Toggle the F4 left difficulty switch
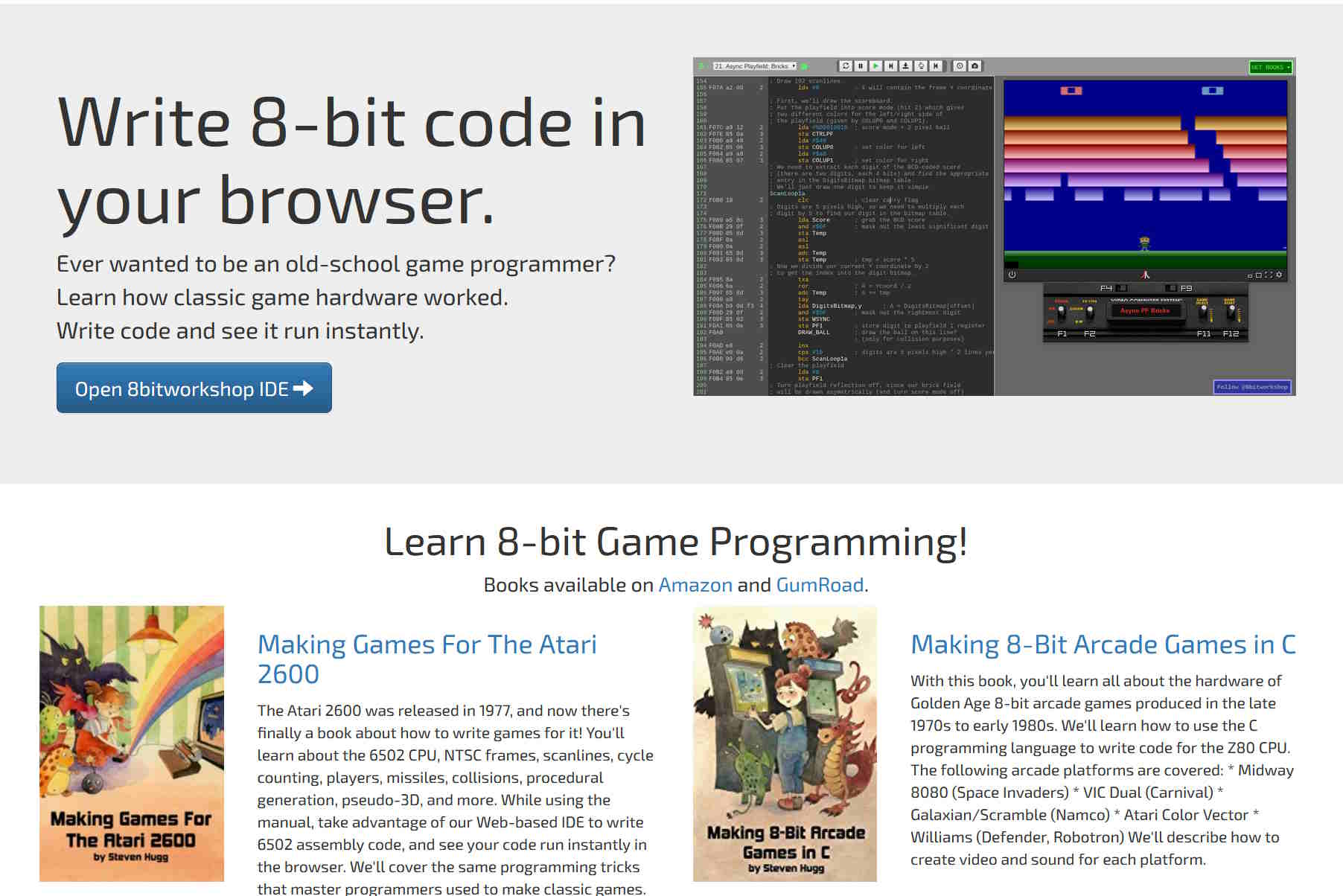The image size is (1343, 896). coord(1122,289)
